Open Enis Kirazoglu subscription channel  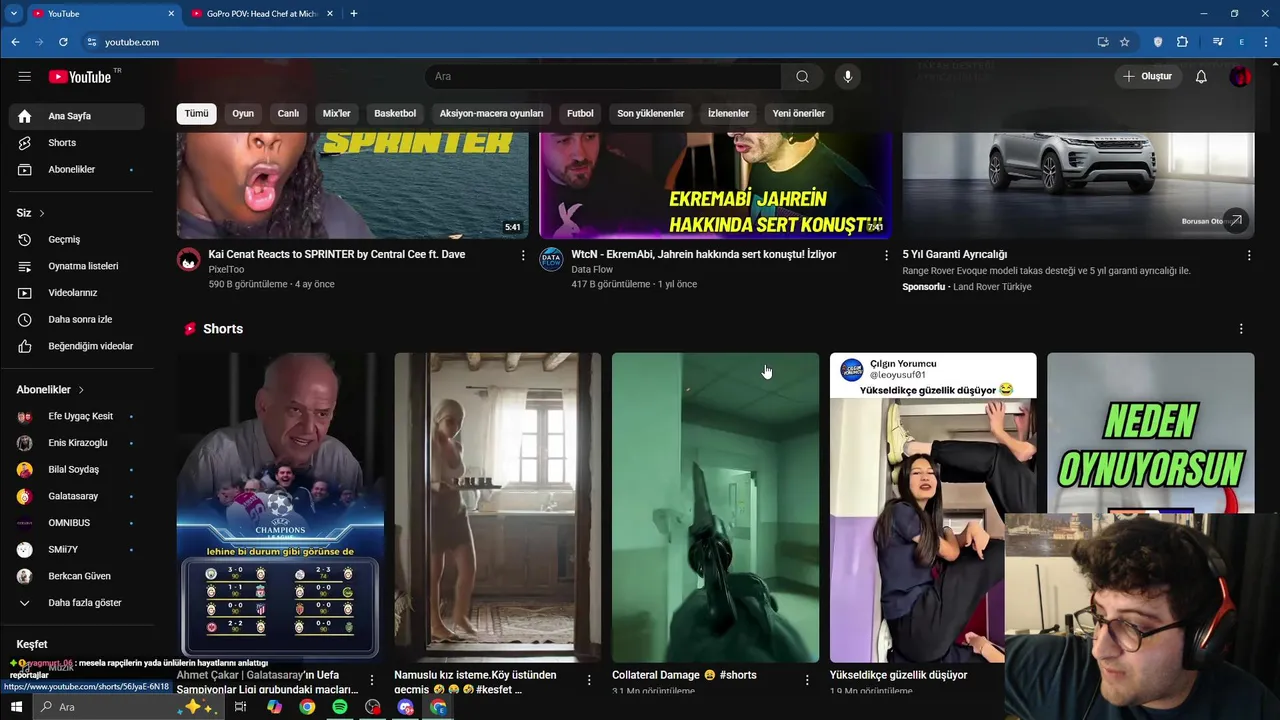pos(76,443)
